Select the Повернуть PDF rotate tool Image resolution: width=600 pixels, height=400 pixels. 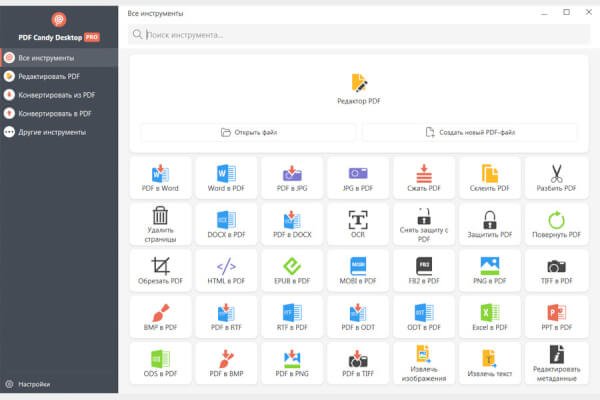556,224
